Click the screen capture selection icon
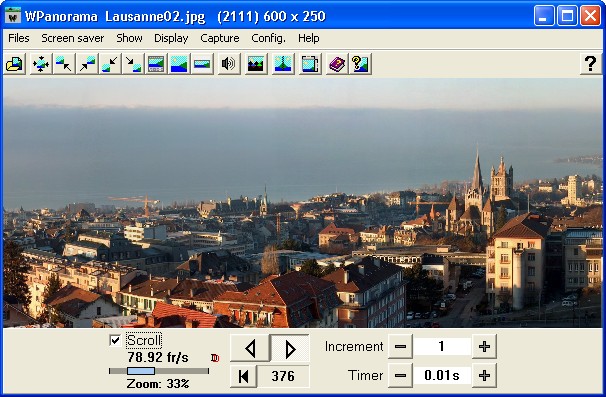 click(310, 64)
